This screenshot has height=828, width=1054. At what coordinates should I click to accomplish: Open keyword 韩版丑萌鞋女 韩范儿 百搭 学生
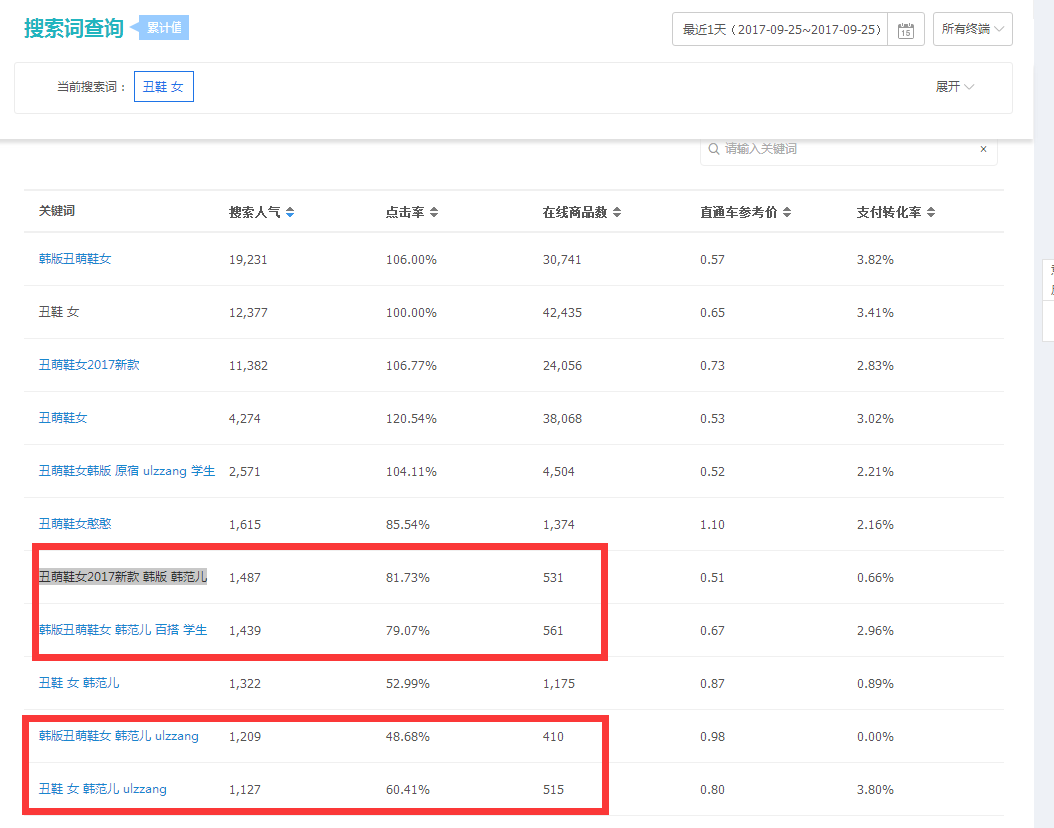tap(123, 630)
